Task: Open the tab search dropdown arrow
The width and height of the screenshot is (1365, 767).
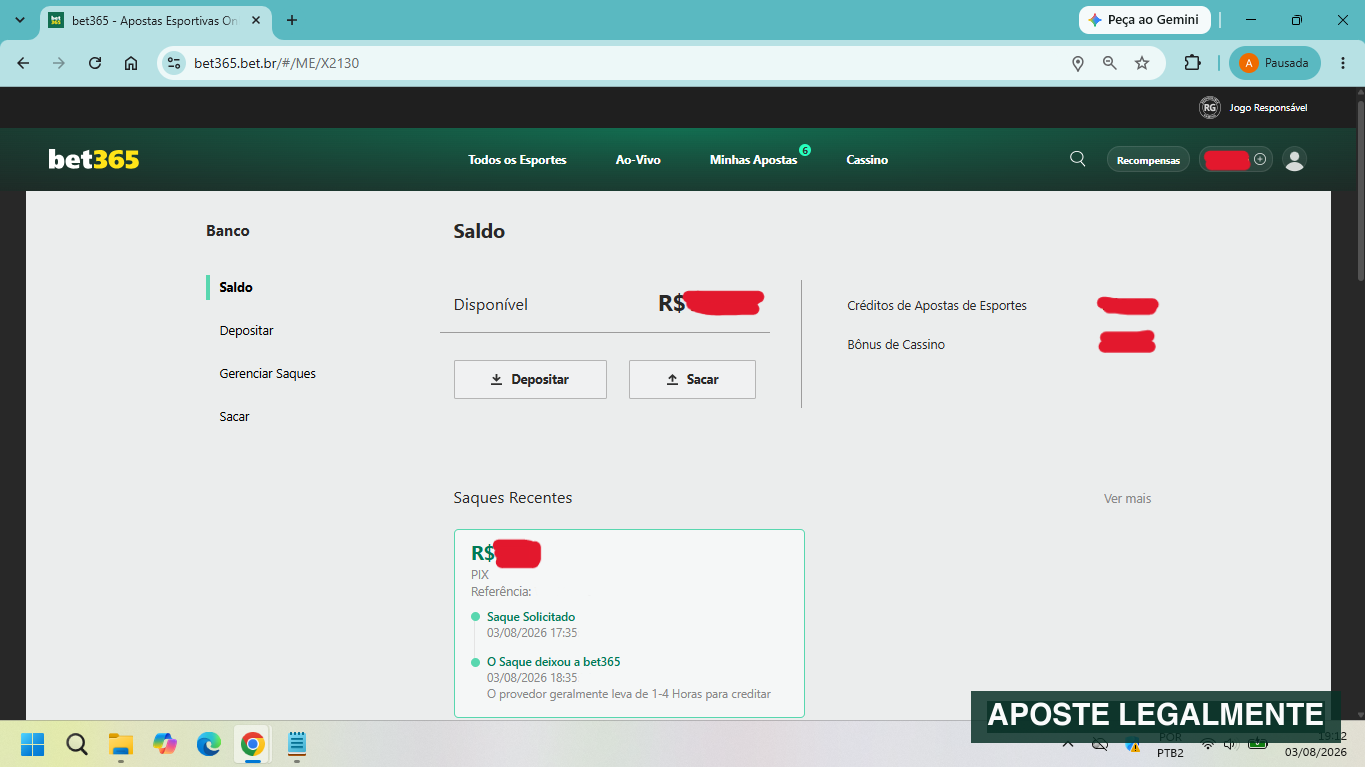Action: point(20,20)
